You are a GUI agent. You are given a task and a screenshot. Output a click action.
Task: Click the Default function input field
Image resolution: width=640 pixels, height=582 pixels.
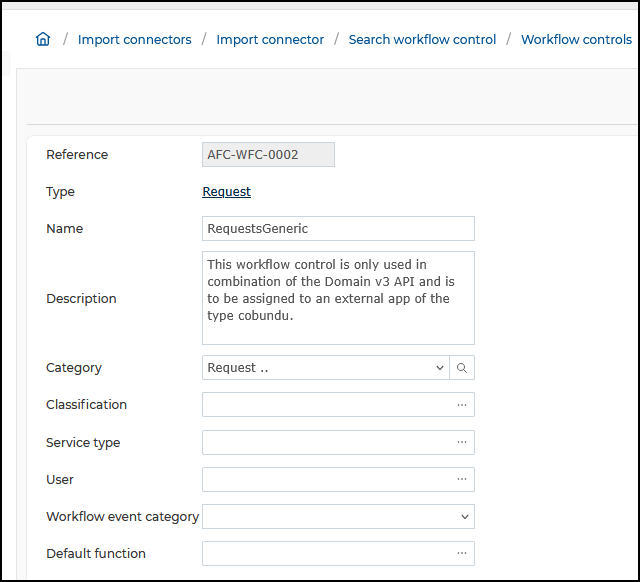pyautogui.click(x=338, y=553)
